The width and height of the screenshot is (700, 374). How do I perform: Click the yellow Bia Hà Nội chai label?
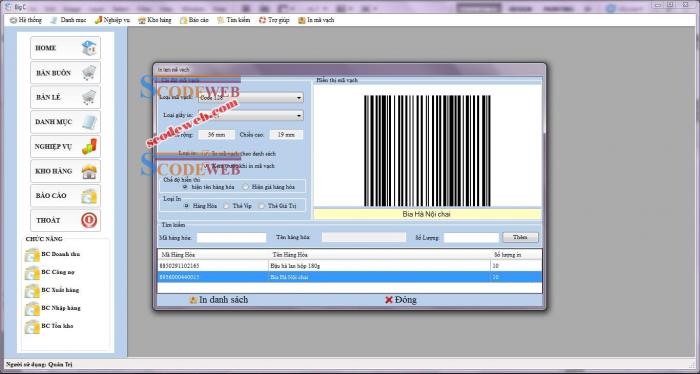427,214
